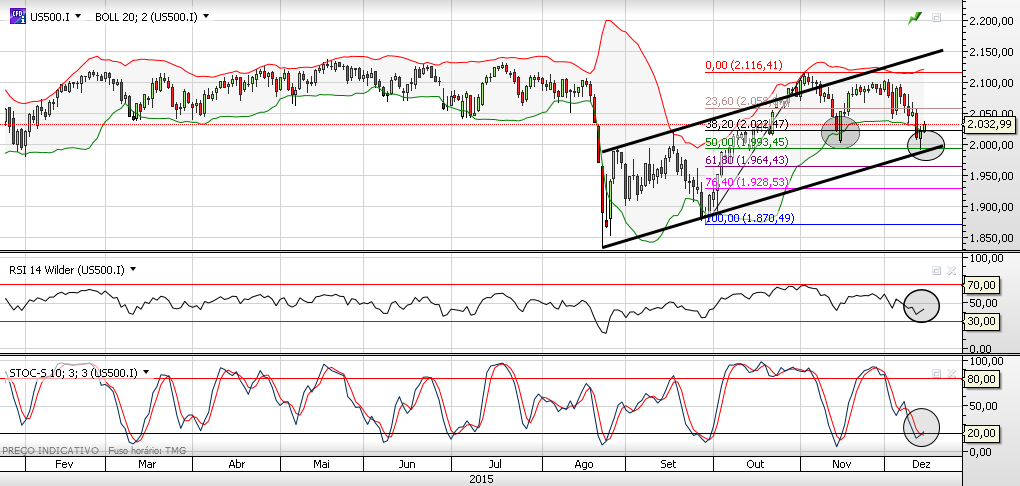This screenshot has height=486, width=1020.
Task: Click the PREÇO INDICATIVO text
Action: coord(51,450)
